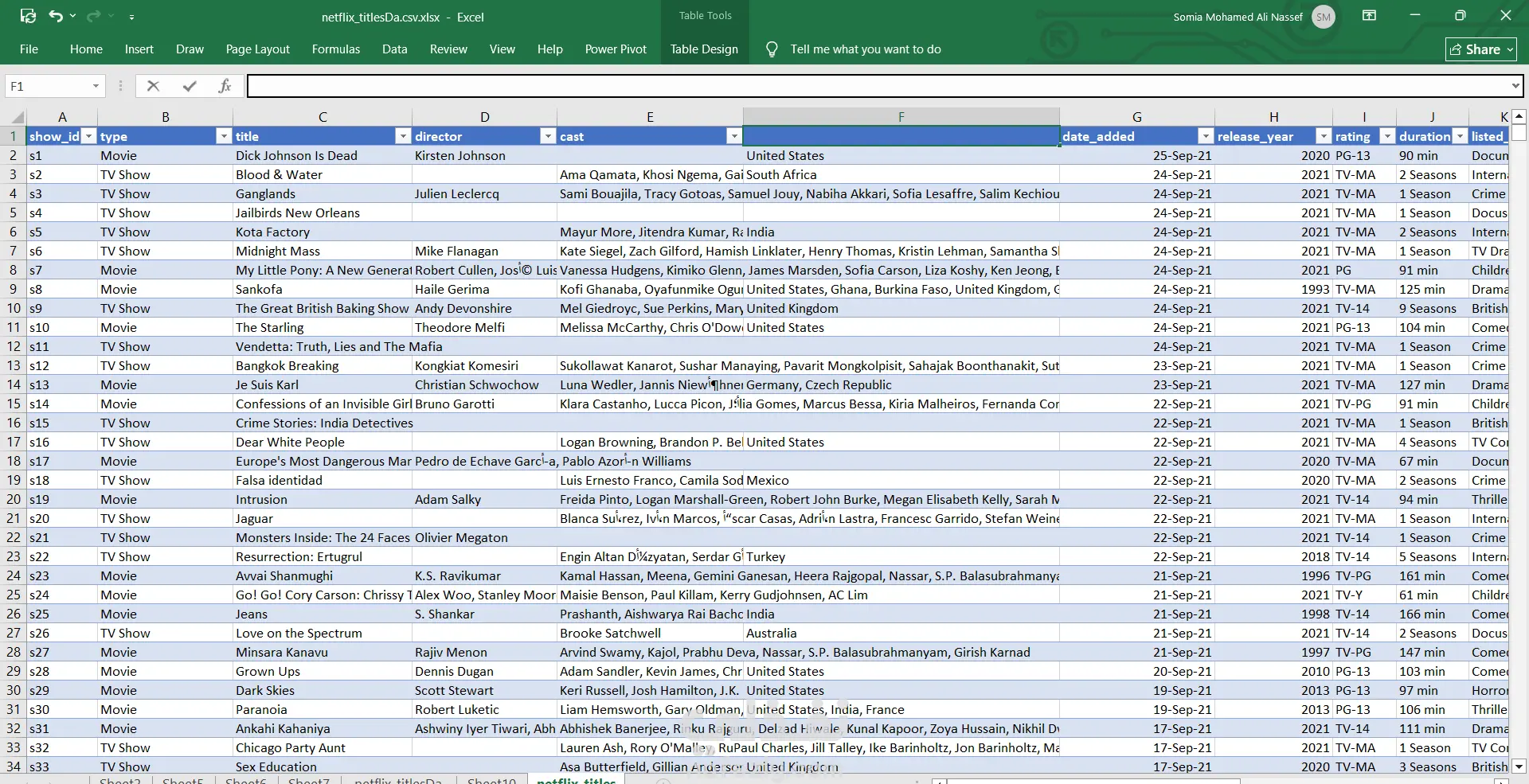Screen dimensions: 1529x784
Task: Click the SM user account avatar
Action: click(x=1324, y=17)
